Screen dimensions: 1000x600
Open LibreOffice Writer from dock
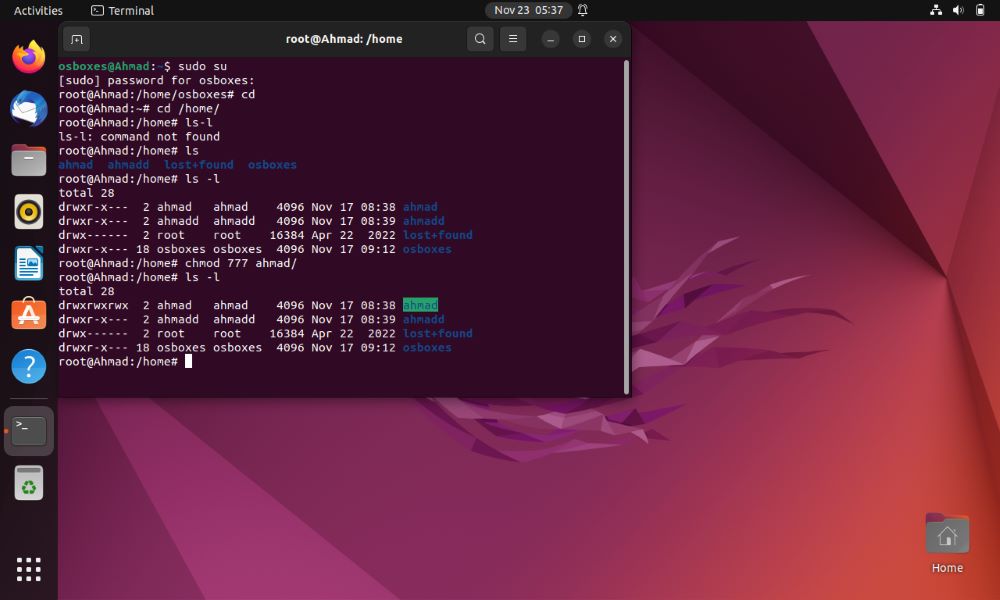click(29, 263)
